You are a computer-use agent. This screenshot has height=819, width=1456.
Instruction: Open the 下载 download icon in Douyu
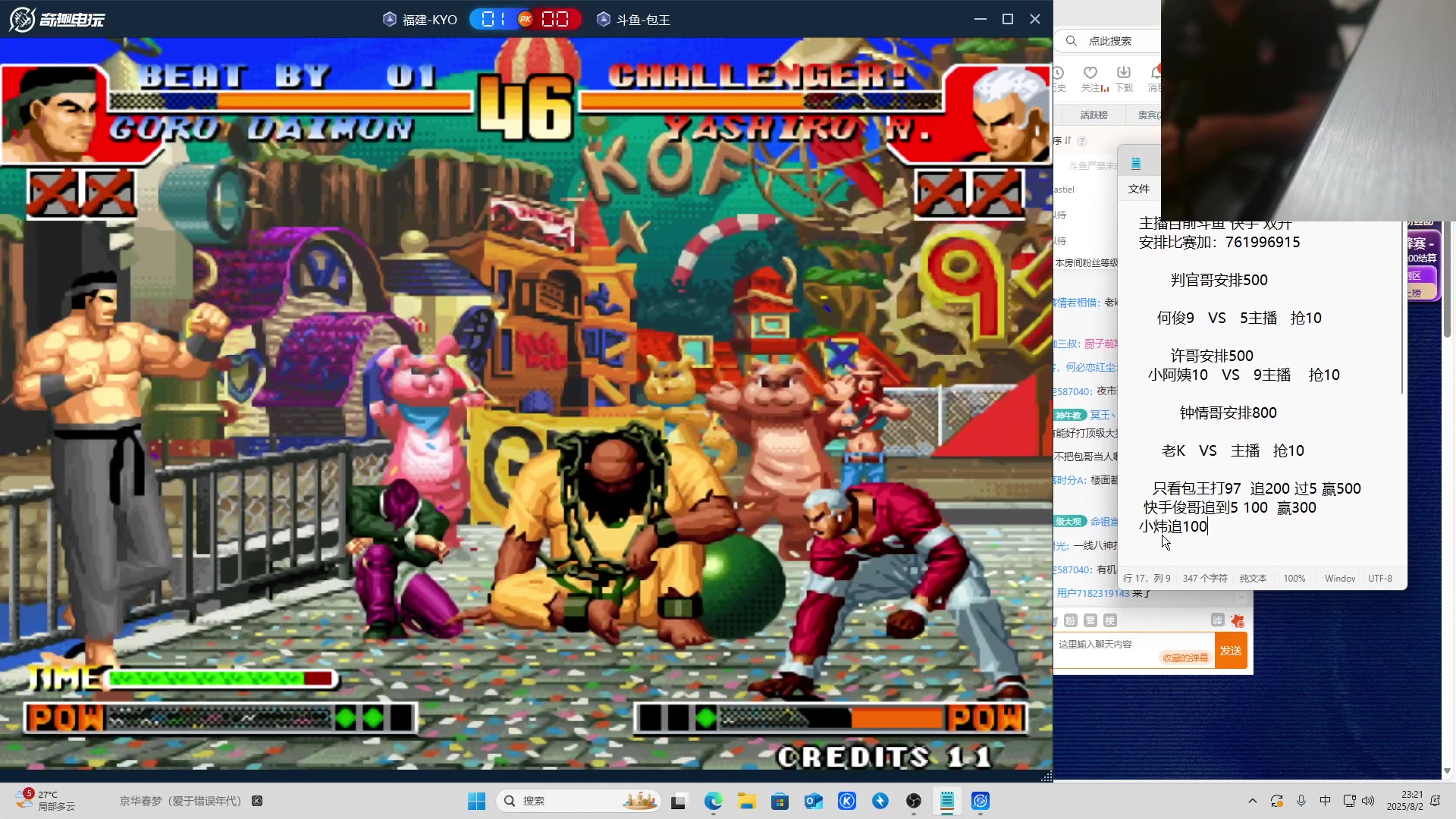coord(1124,73)
